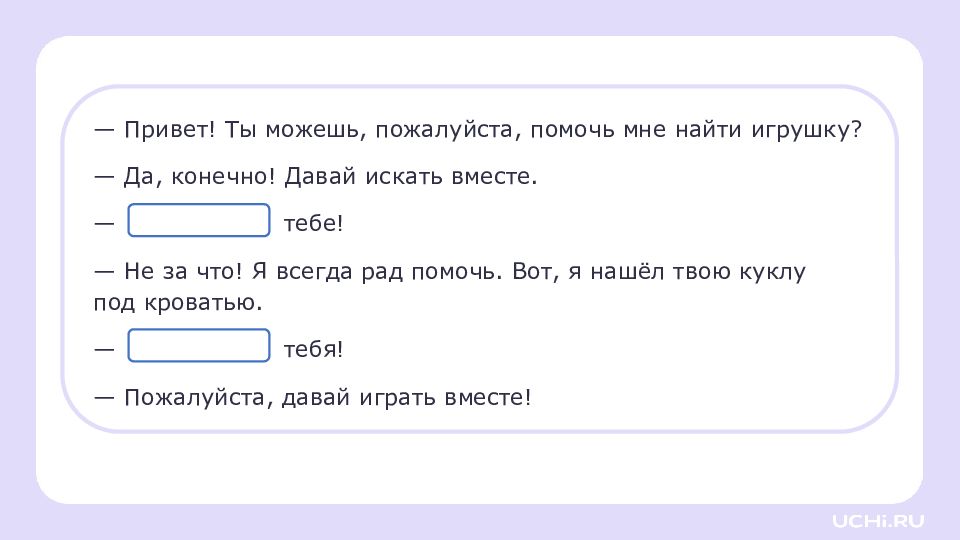Click the text "под кроватью."
This screenshot has width=960, height=540.
coord(178,302)
